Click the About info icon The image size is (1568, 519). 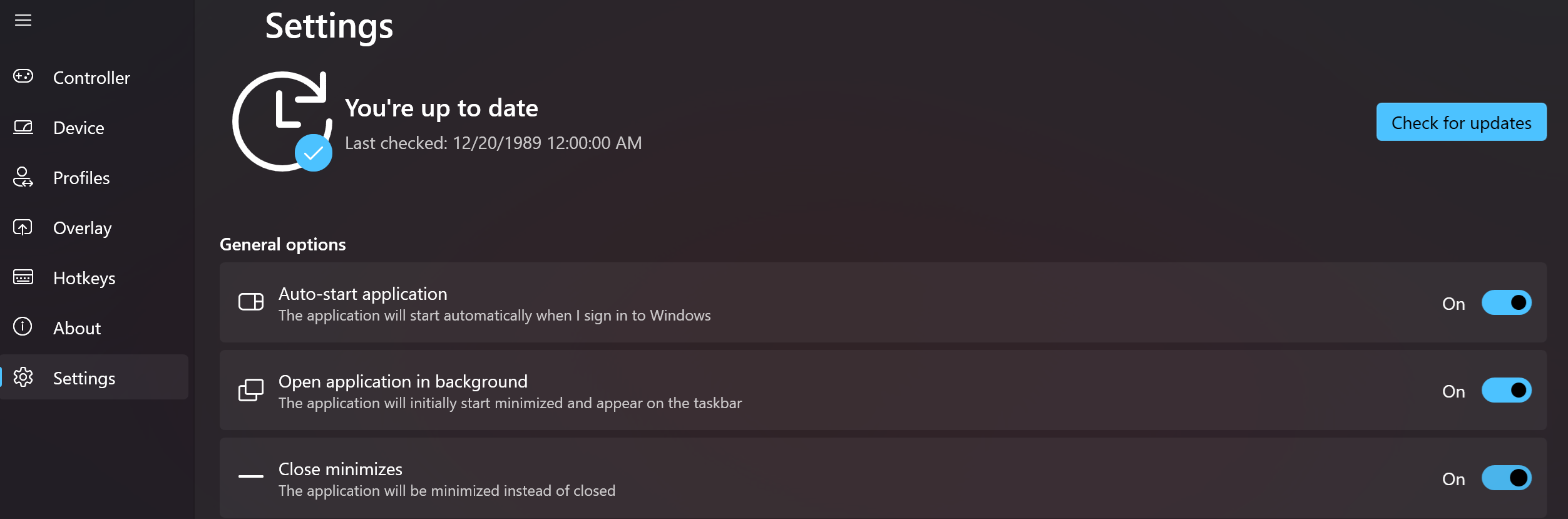click(23, 327)
